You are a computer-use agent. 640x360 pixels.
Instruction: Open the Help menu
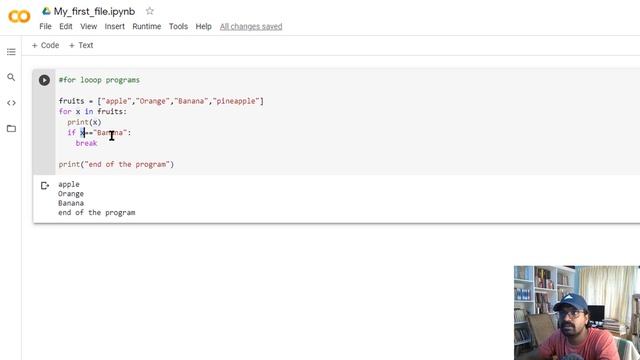pyautogui.click(x=203, y=27)
